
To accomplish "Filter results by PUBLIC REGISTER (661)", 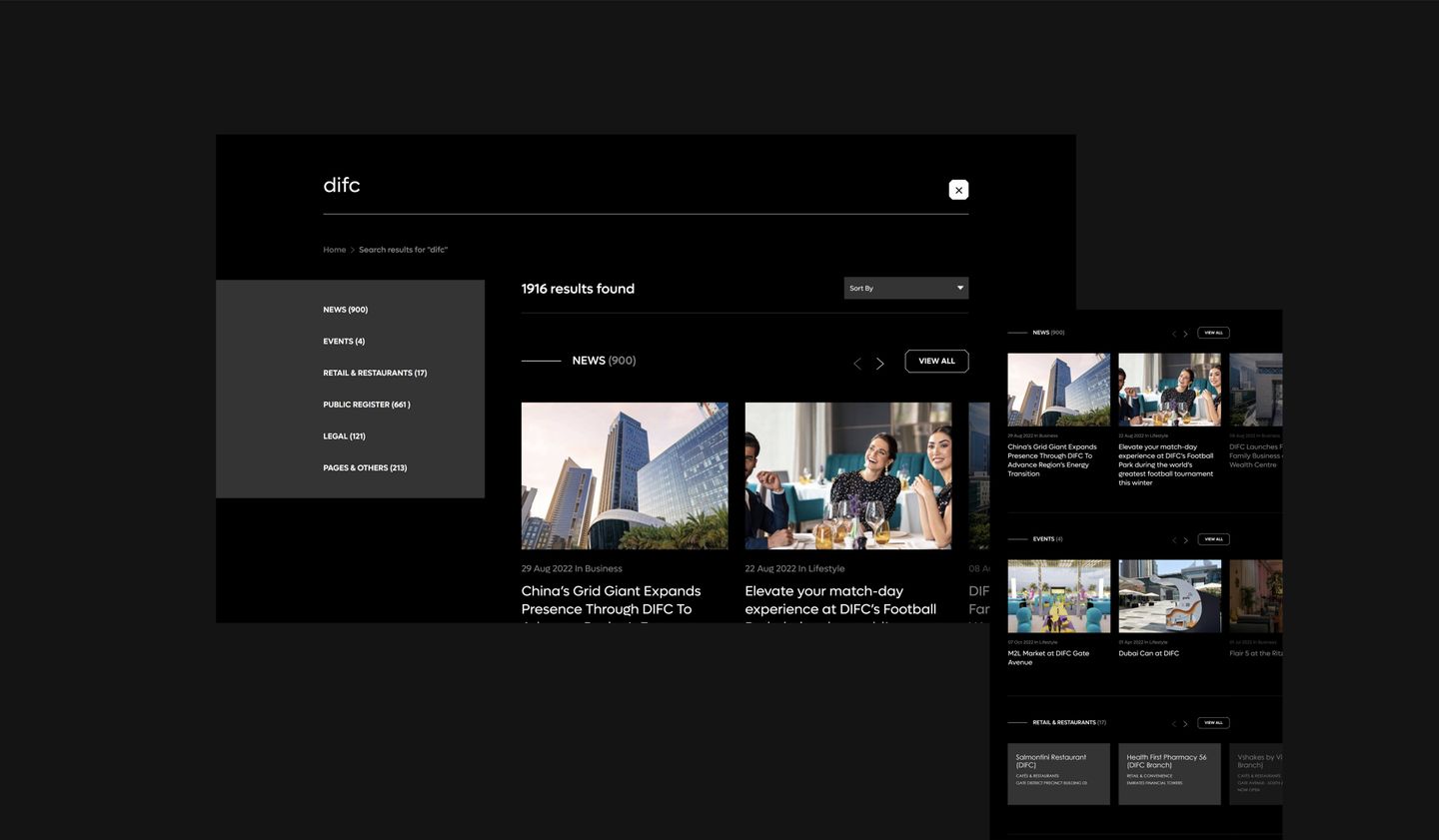I will pos(367,405).
